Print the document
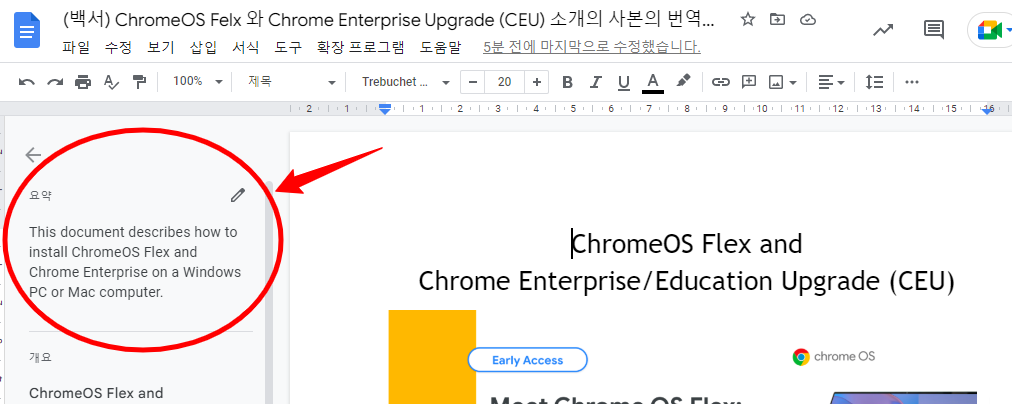The image size is (1012, 404). [83, 82]
